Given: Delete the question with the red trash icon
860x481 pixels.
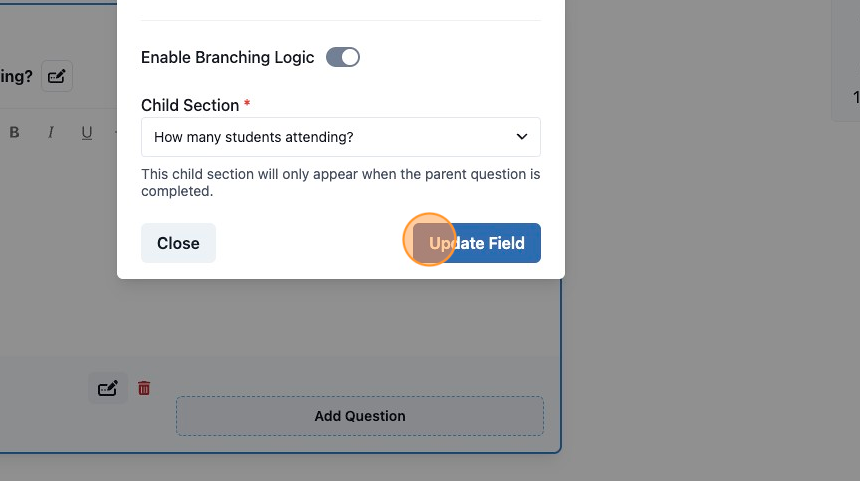Looking at the screenshot, I should pos(144,388).
